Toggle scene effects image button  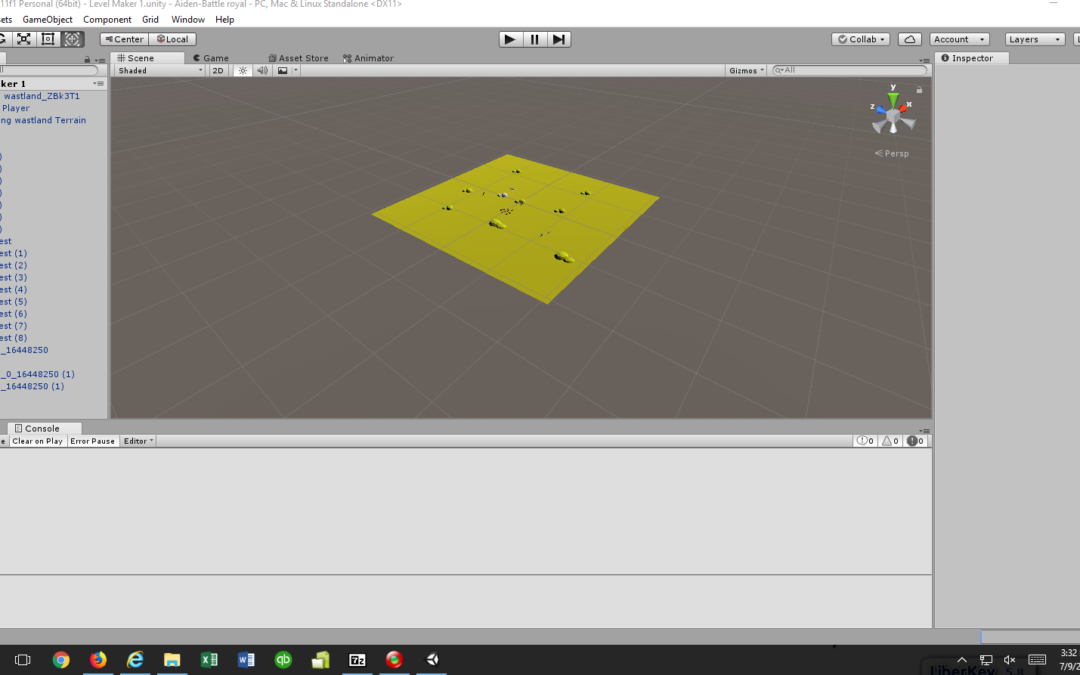point(282,70)
